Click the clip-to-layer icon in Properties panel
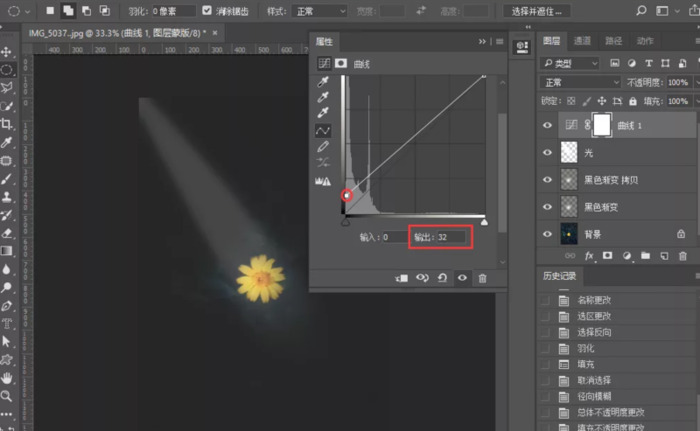 [x=401, y=278]
